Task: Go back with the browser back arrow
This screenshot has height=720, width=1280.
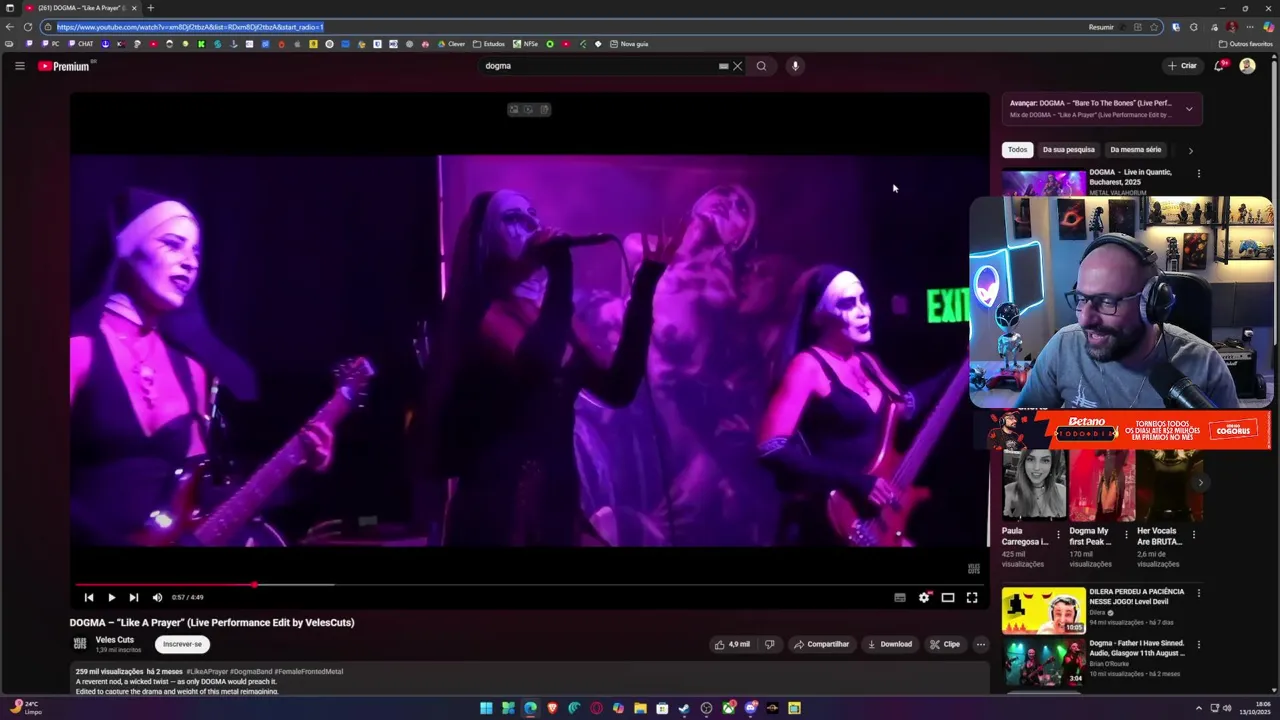Action: click(x=10, y=27)
